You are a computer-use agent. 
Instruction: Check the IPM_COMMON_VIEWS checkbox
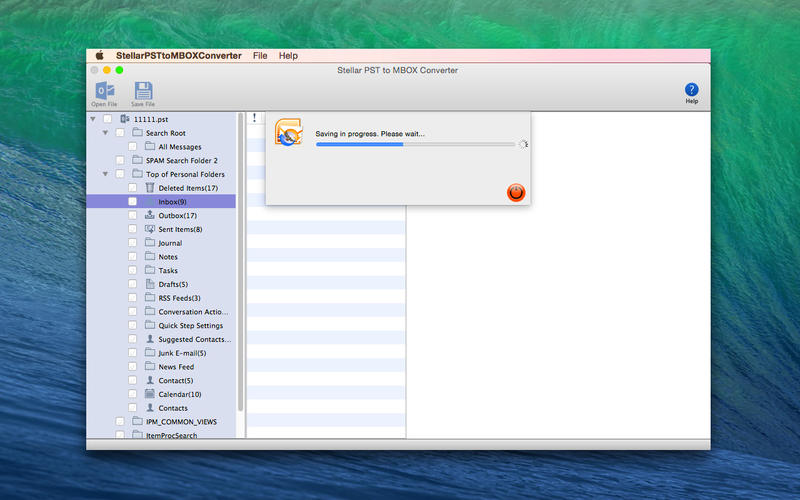(120, 421)
